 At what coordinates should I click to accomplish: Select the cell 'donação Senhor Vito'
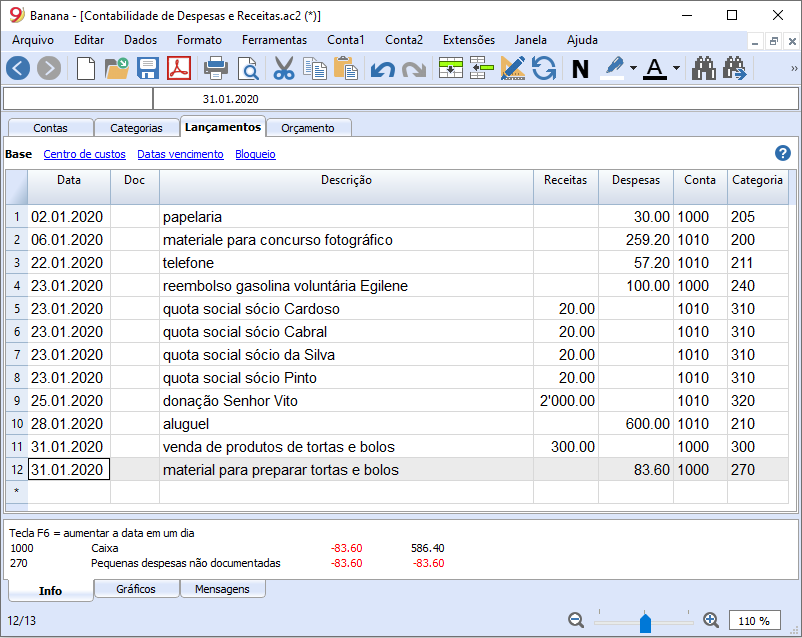point(346,401)
